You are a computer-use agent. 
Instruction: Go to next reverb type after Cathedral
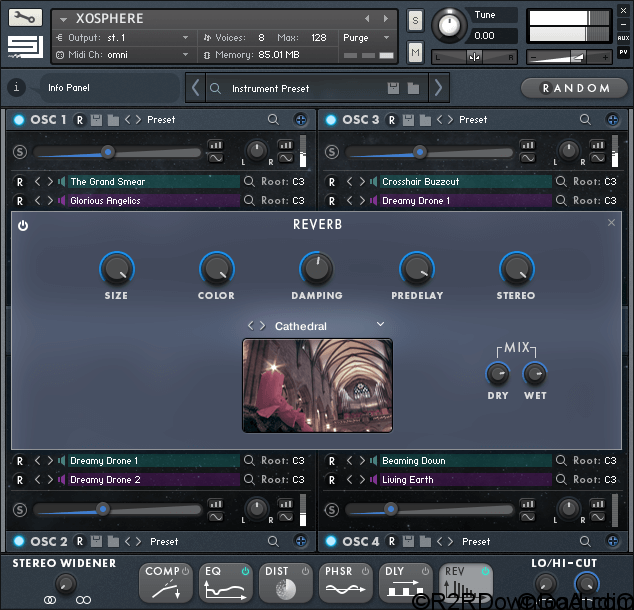[262, 325]
